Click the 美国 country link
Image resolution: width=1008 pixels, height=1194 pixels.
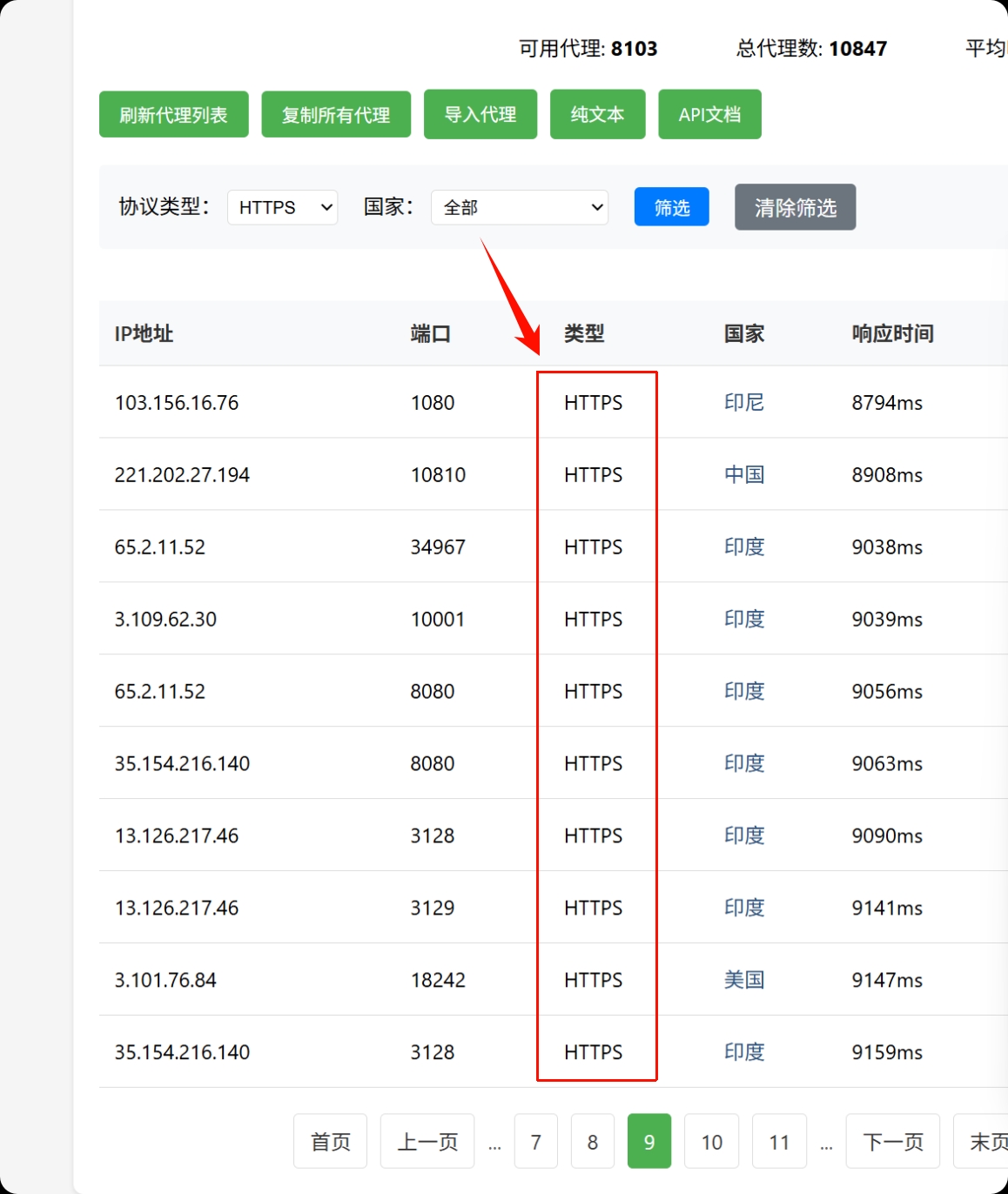[743, 980]
